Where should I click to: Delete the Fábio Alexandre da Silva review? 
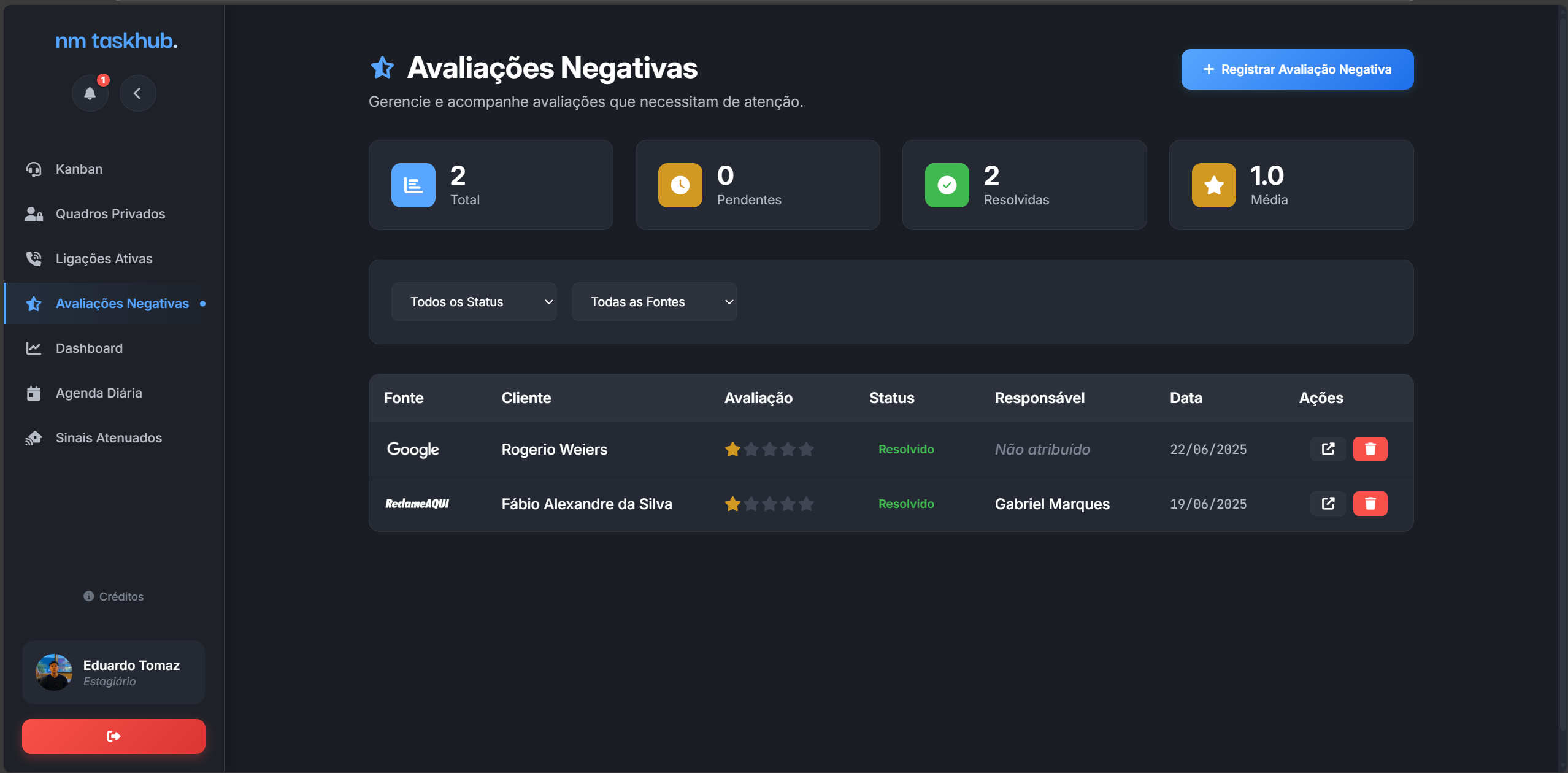pos(1370,504)
